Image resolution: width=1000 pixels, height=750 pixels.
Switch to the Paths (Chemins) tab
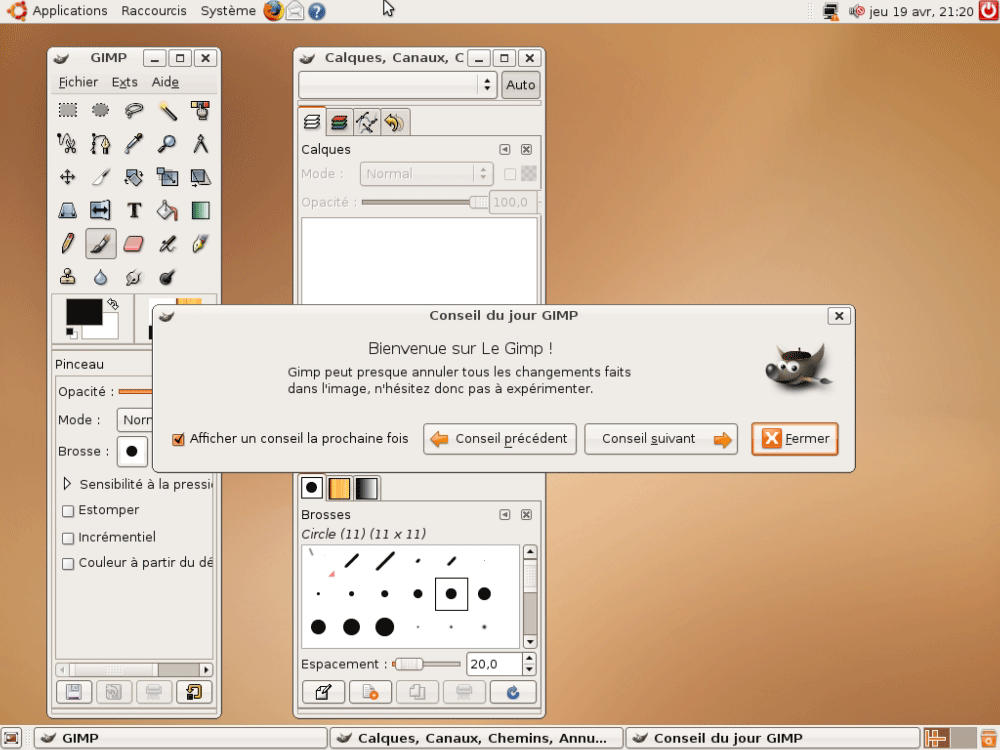pyautogui.click(x=367, y=122)
